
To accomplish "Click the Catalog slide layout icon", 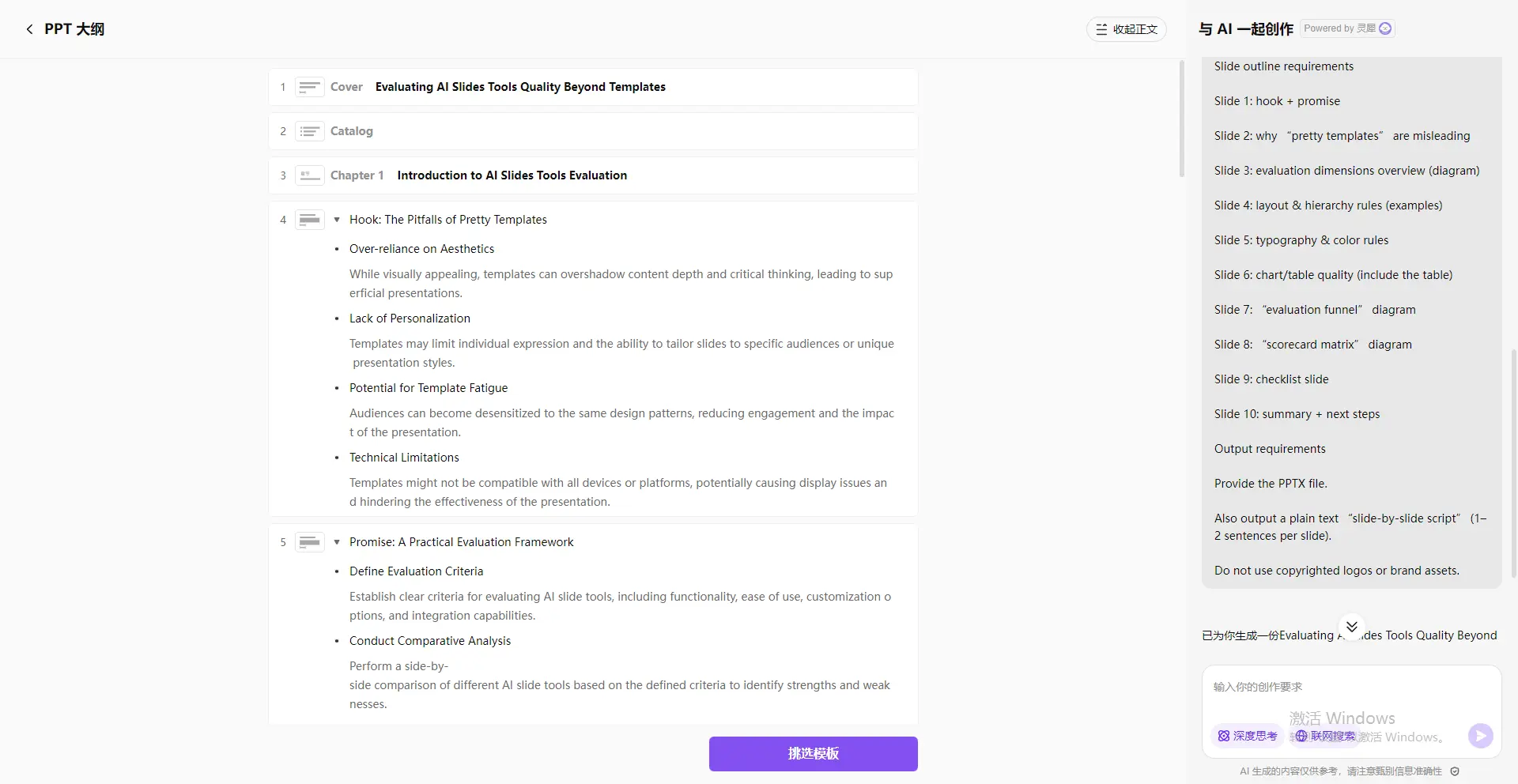I will pos(310,131).
